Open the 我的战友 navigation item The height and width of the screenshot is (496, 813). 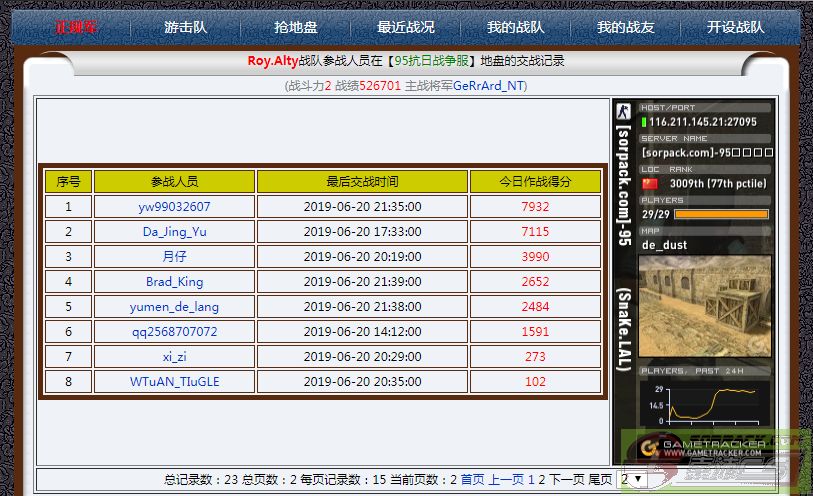point(625,27)
